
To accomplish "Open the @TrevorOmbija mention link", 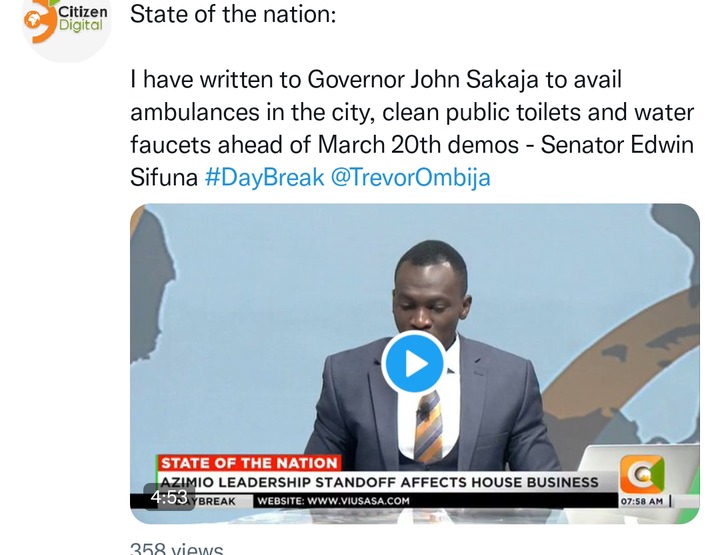I will tap(410, 177).
